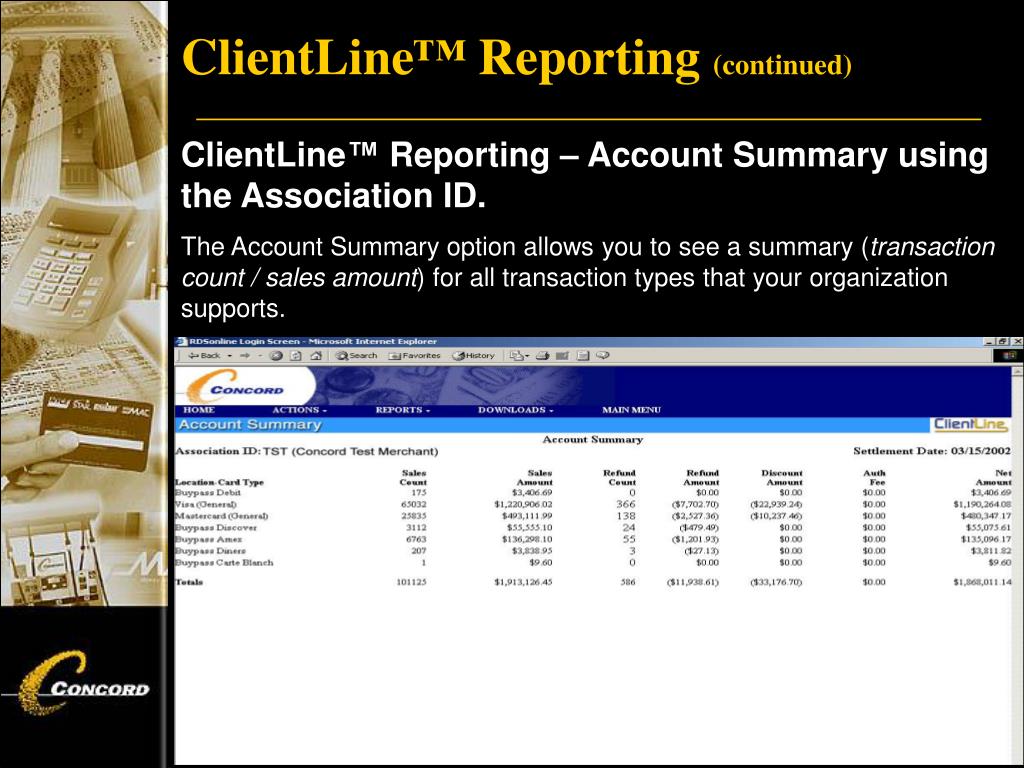The width and height of the screenshot is (1024, 768).
Task: Click Buypass Amex sales count '6763'
Action: [416, 539]
